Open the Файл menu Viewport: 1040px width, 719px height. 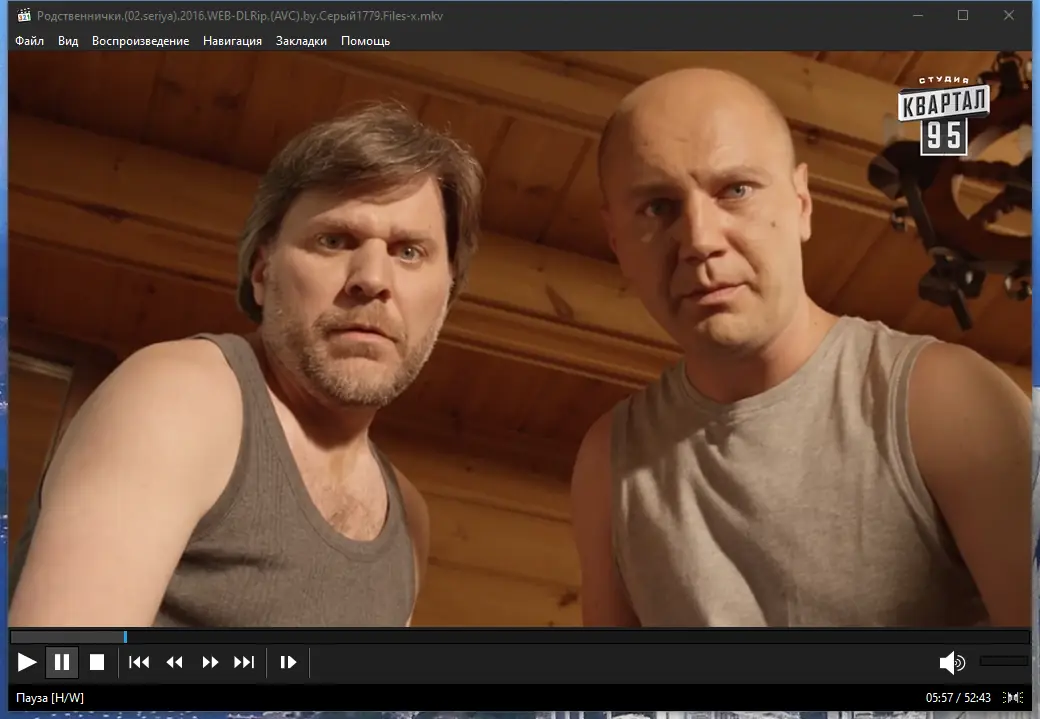pos(29,41)
